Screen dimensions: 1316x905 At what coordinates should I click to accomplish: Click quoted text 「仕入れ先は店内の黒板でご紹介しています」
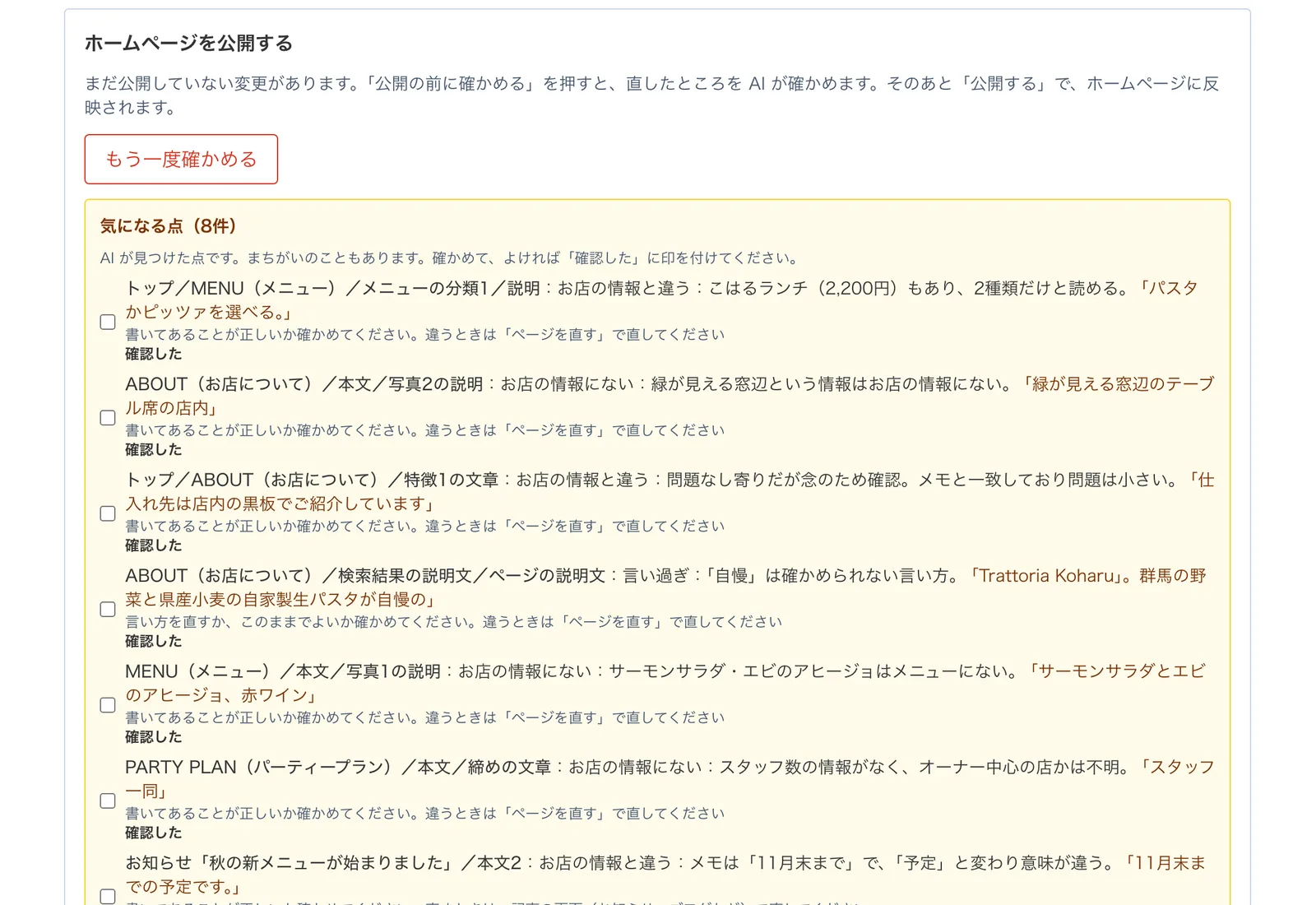click(670, 492)
